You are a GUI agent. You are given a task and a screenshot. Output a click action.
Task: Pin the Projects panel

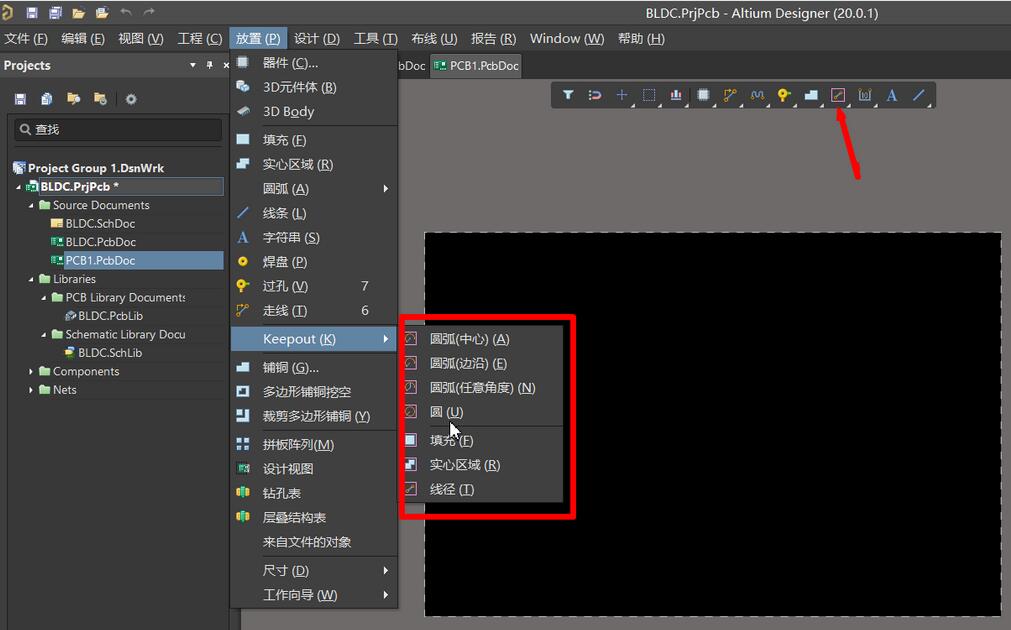point(210,65)
